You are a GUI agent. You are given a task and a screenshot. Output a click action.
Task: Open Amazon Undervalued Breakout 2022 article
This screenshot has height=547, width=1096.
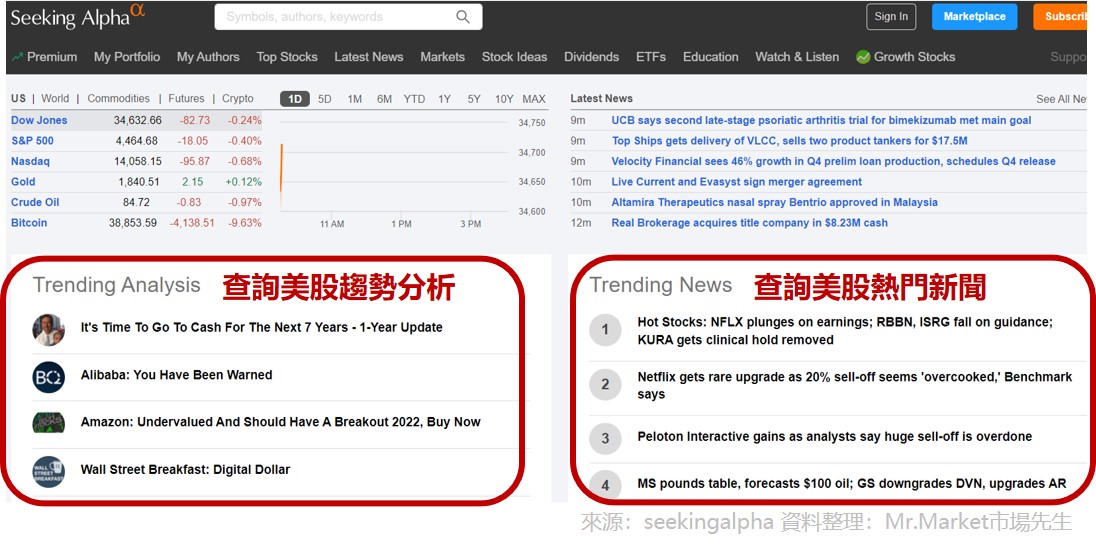(280, 422)
